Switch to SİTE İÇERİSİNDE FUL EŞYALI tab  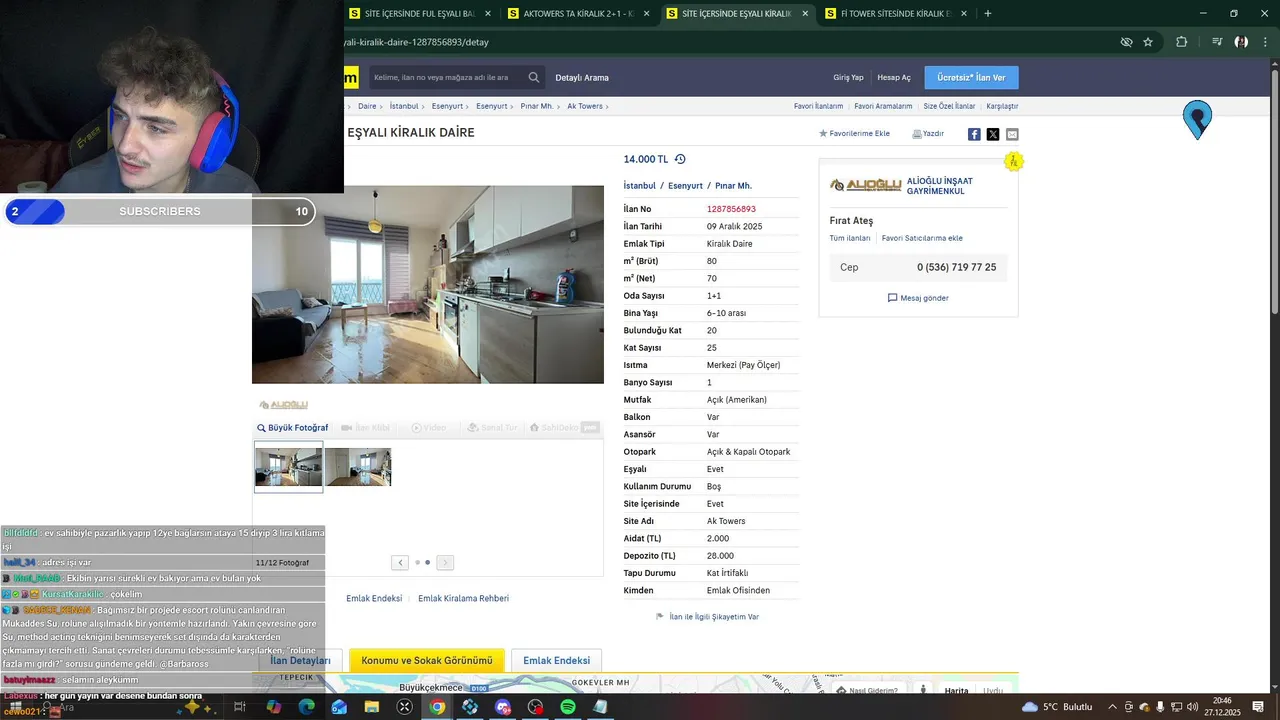[x=419, y=13]
